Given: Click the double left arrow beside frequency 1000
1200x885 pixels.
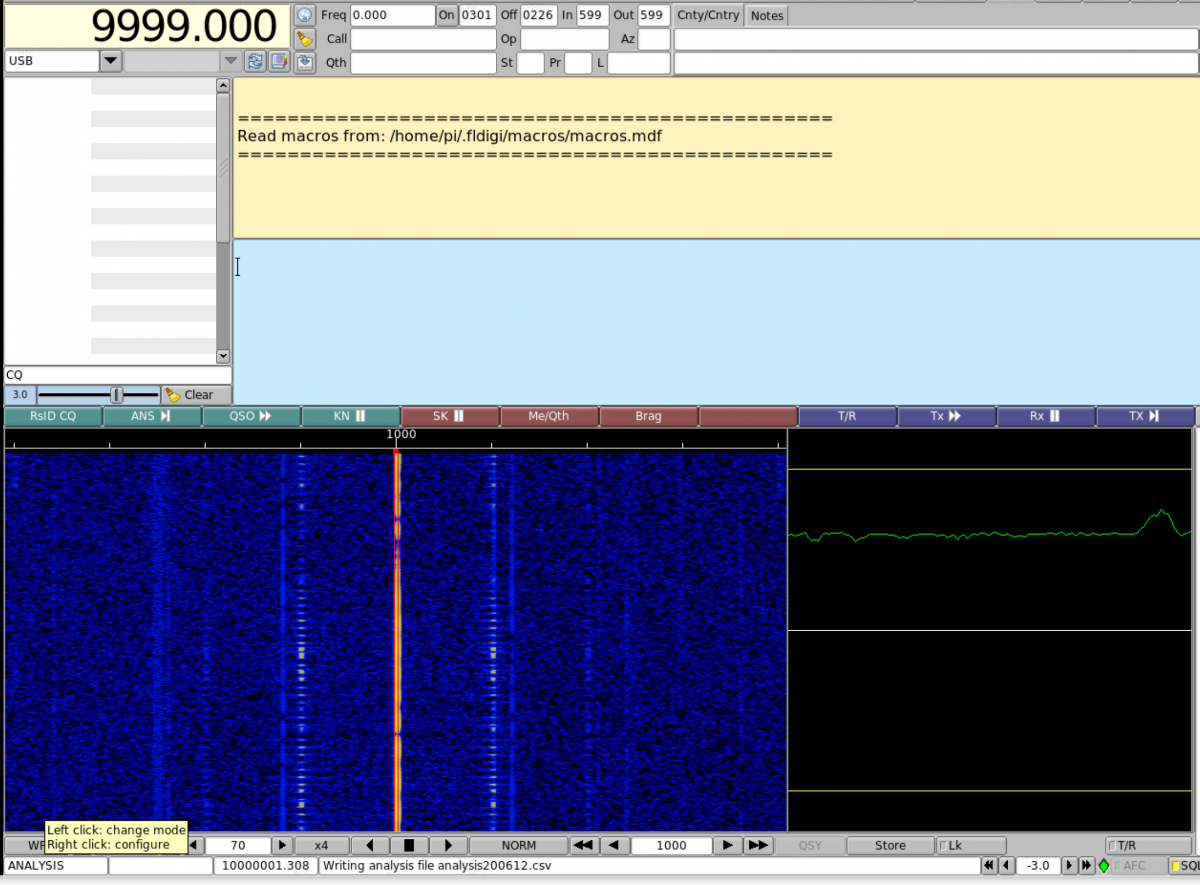Looking at the screenshot, I should (584, 846).
